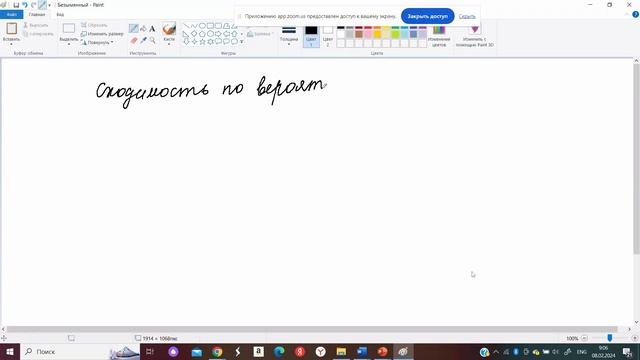Click zoom in plus button in status bar
Viewport: 640px width, 360px height.
(x=634, y=338)
